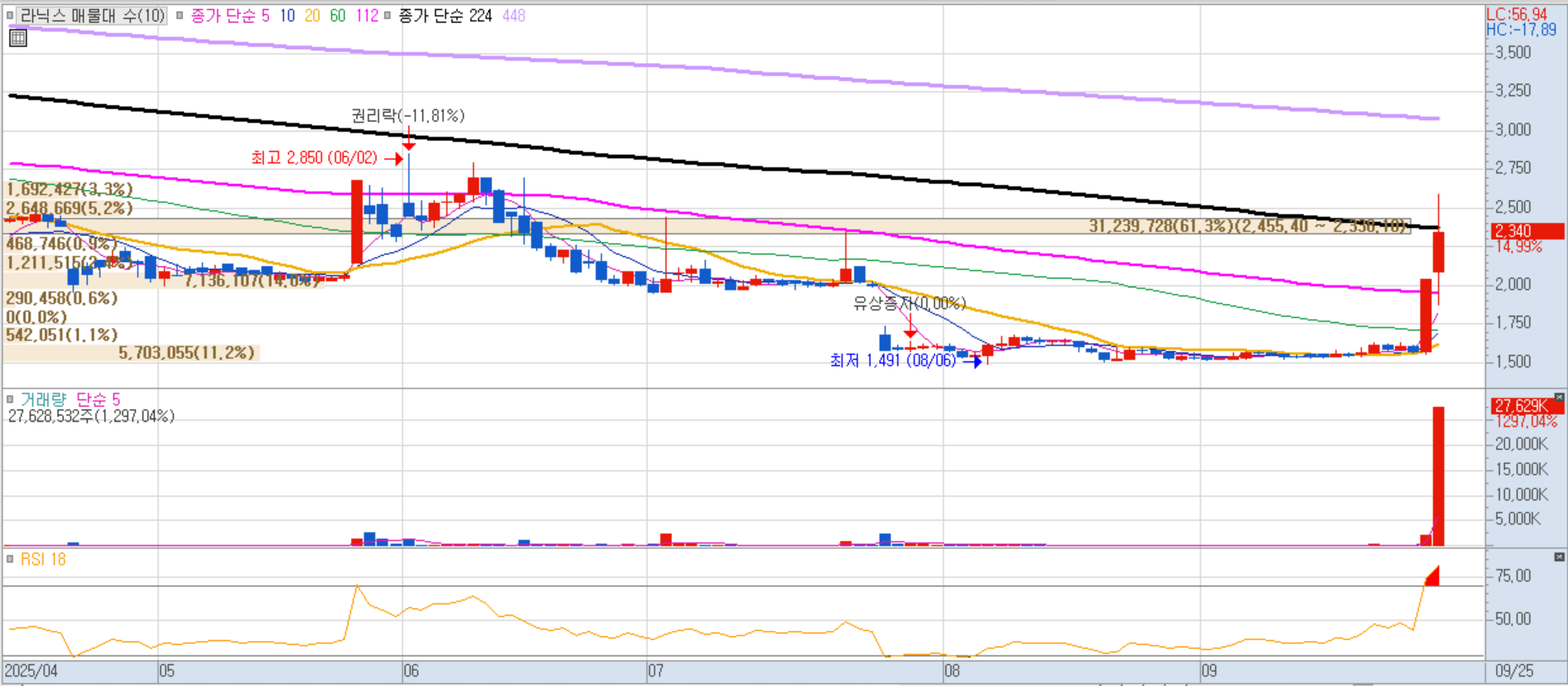Viewport: 1568px width, 686px height.
Task: Click the RSI 18 label
Action: click(43, 559)
